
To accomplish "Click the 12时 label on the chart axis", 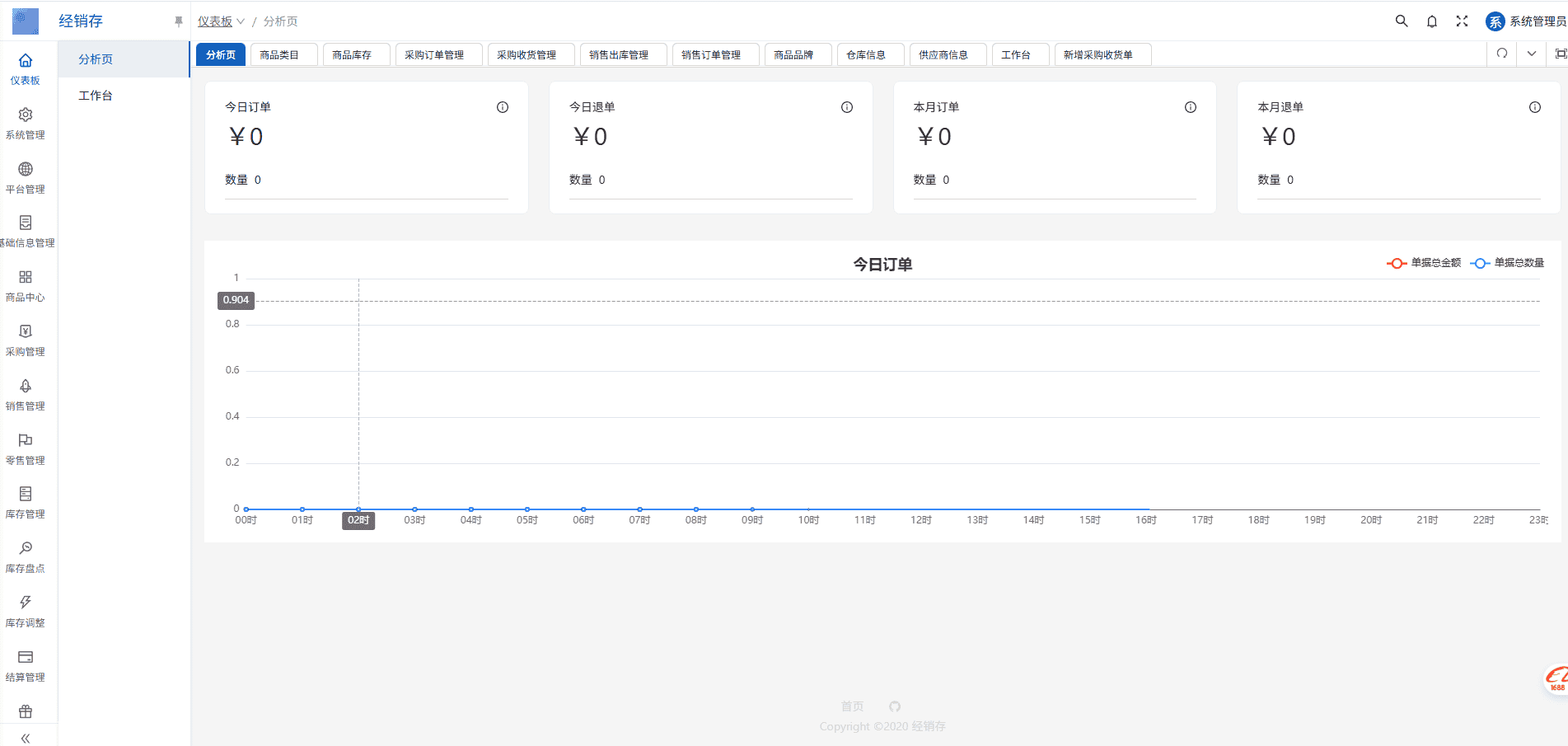I will click(921, 520).
